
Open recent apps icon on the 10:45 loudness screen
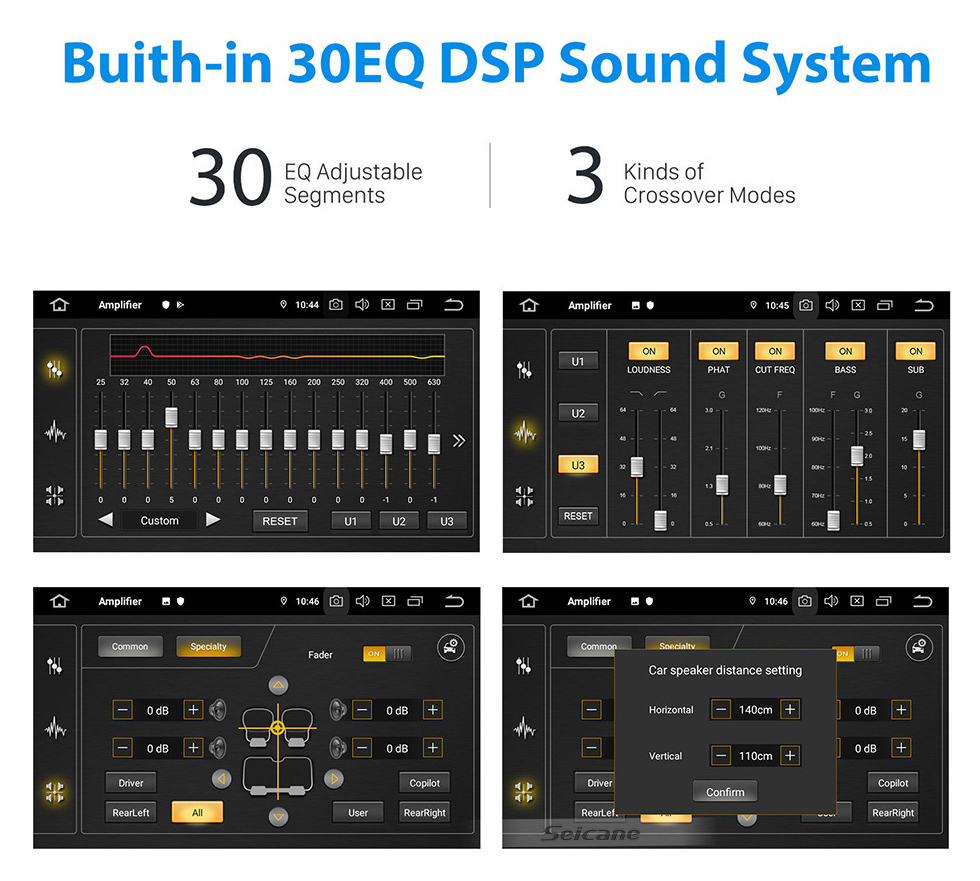click(x=885, y=306)
